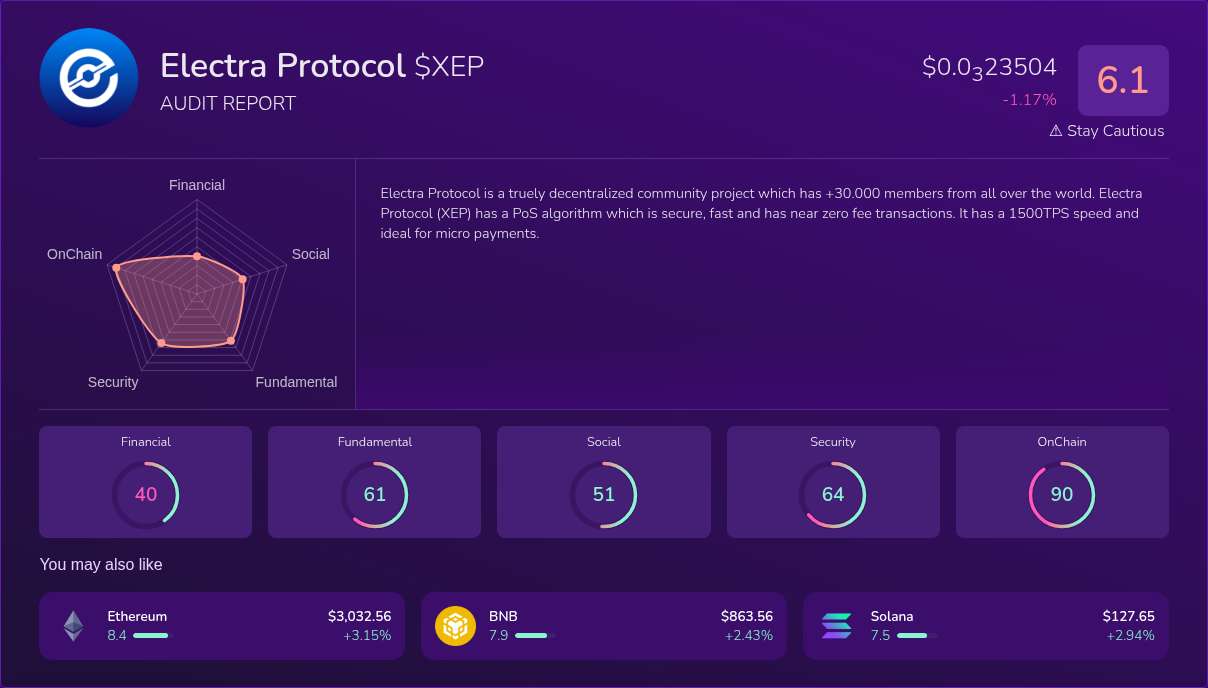The height and width of the screenshot is (688, 1208).
Task: Click the Stay Cautious warning icon
Action: pyautogui.click(x=1054, y=130)
